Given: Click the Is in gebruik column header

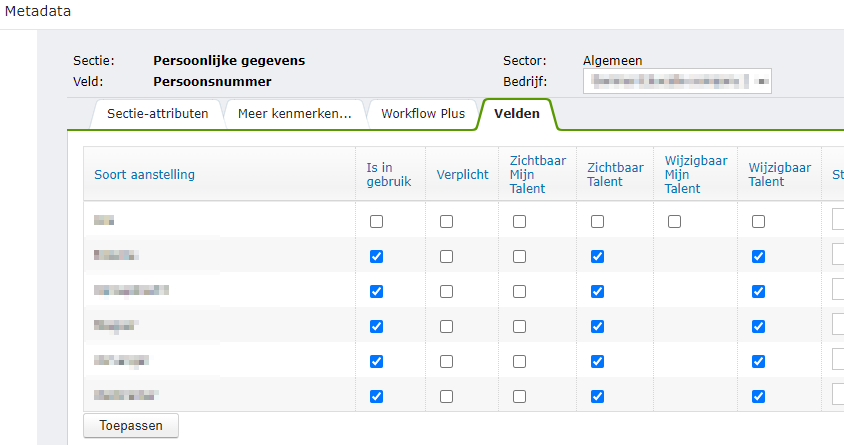Looking at the screenshot, I should click(x=389, y=175).
